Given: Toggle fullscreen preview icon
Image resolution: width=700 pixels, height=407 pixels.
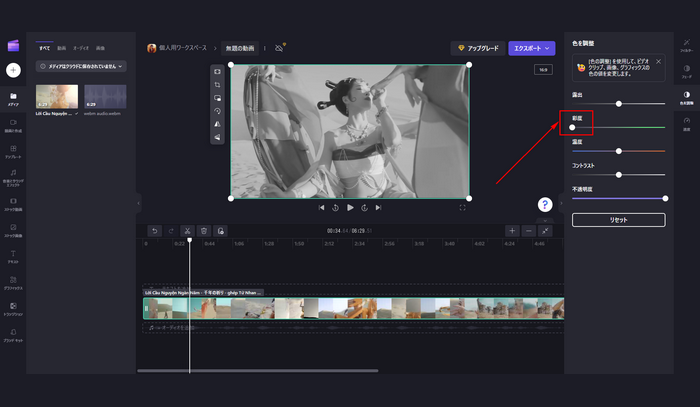Looking at the screenshot, I should pyautogui.click(x=463, y=207).
